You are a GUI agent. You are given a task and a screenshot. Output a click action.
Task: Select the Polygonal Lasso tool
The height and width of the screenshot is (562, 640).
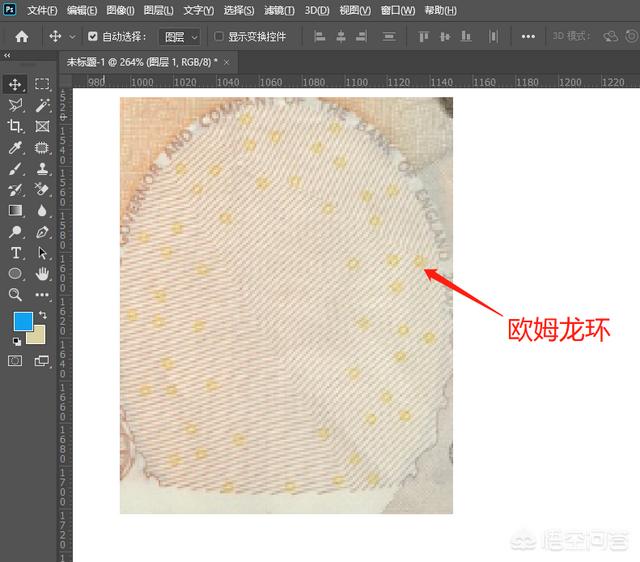point(16,105)
